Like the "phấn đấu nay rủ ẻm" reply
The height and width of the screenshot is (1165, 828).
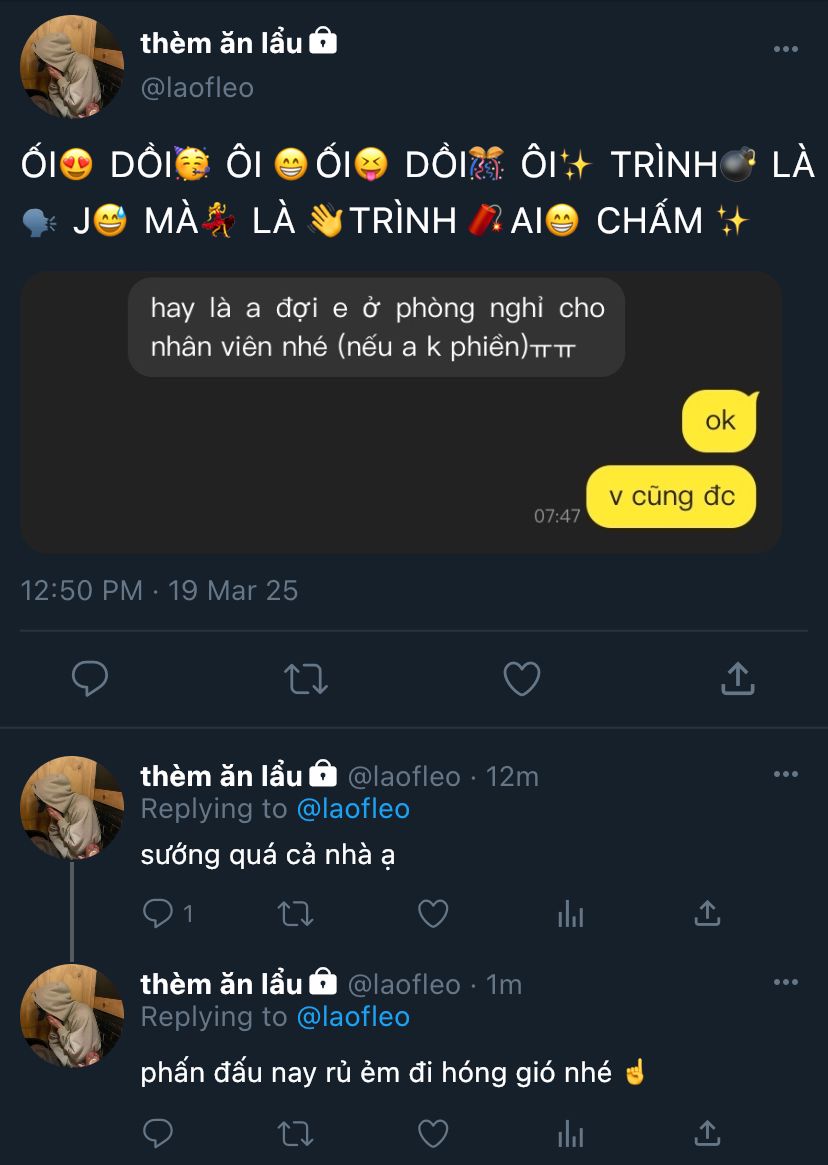point(432,1133)
